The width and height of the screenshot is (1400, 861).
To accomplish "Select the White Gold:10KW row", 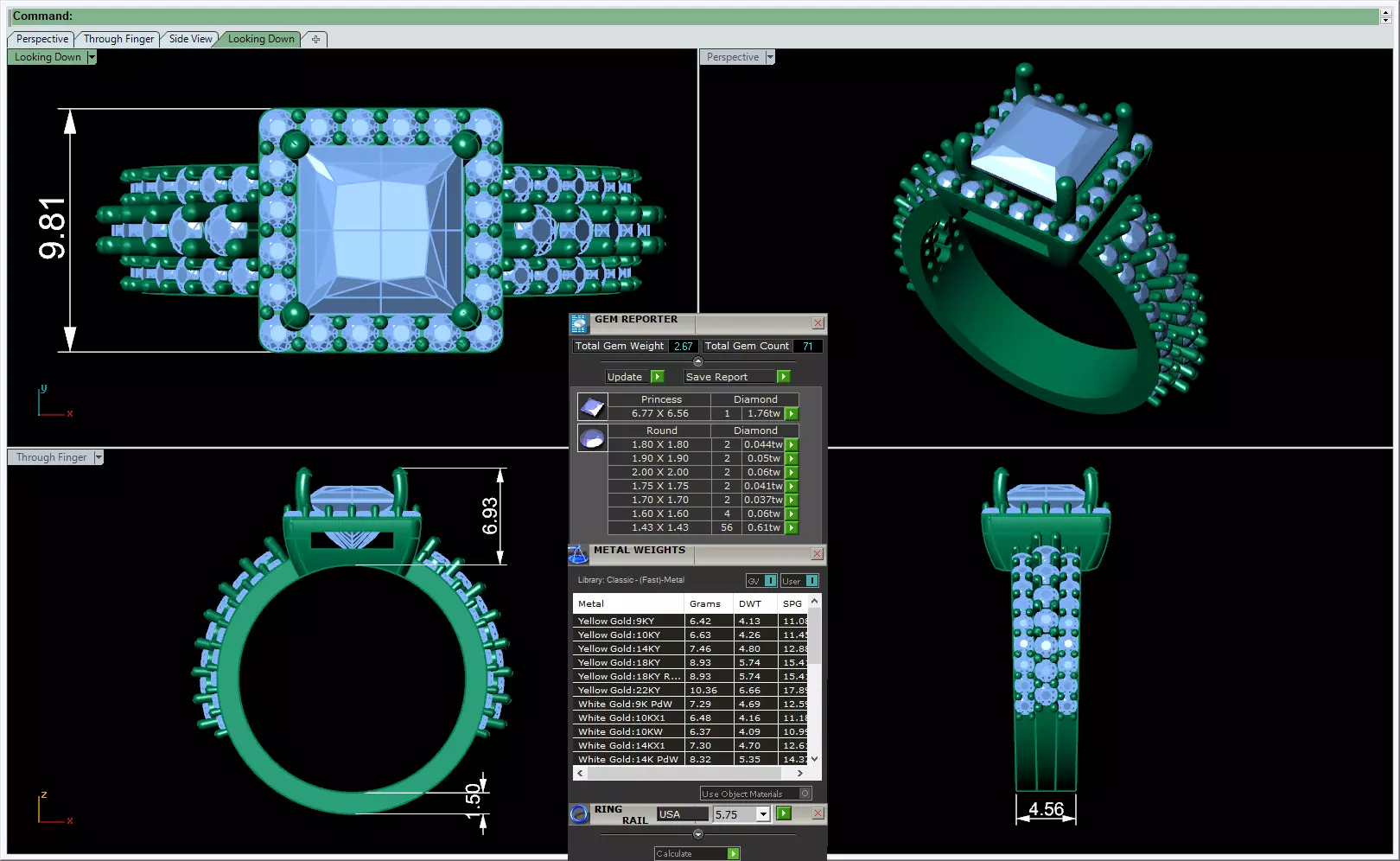I will point(691,732).
